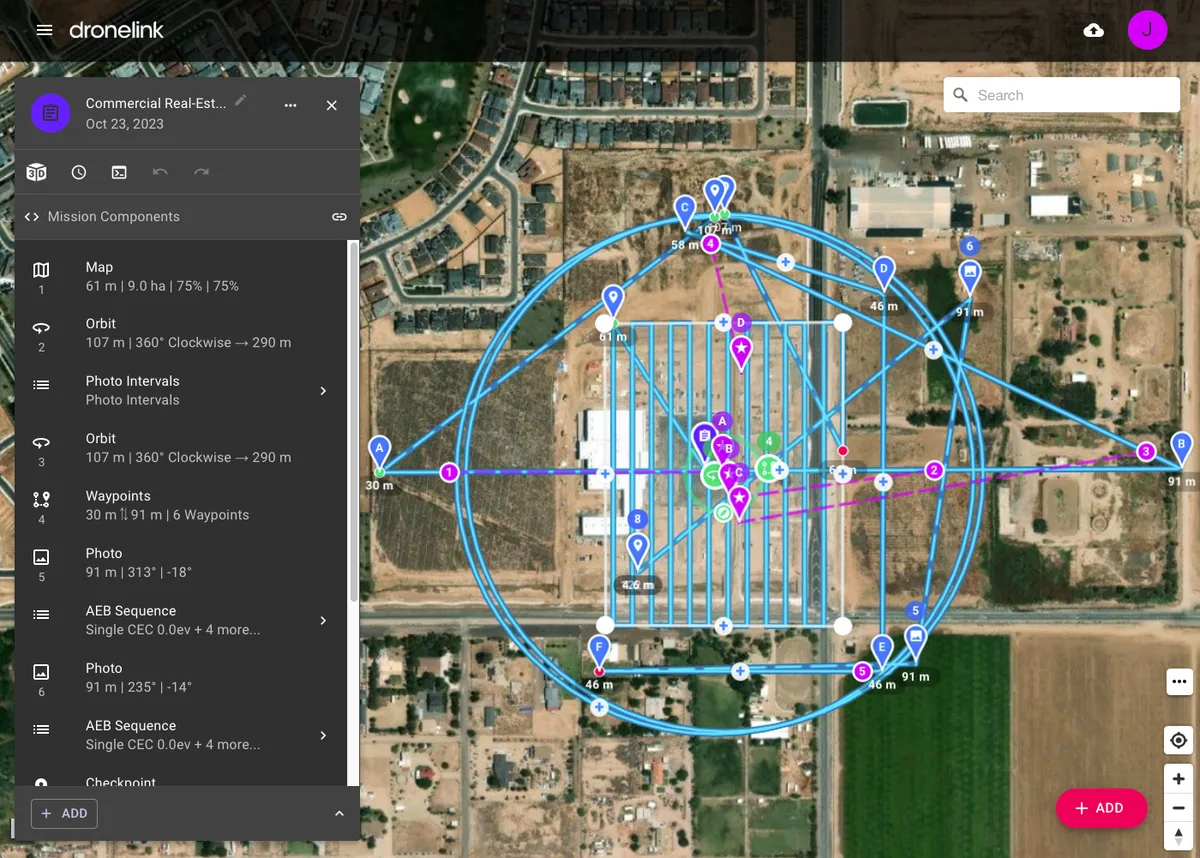The width and height of the screenshot is (1200, 858).
Task: Select photo marker 5 on map
Action: tap(915, 640)
